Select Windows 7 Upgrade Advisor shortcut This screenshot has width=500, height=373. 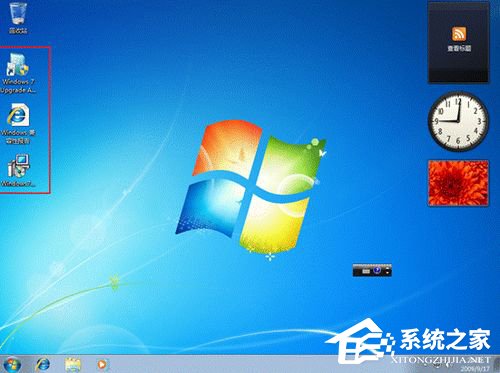[x=18, y=73]
